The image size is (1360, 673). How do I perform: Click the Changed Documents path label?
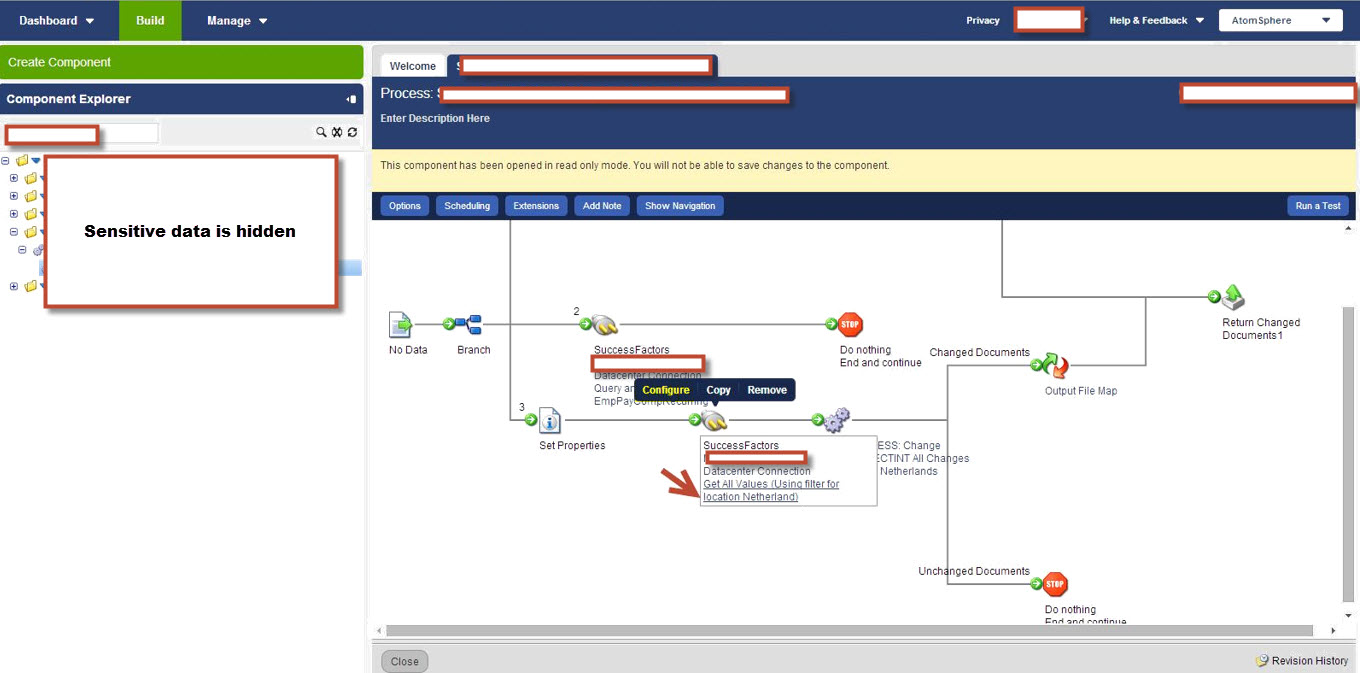coord(980,352)
